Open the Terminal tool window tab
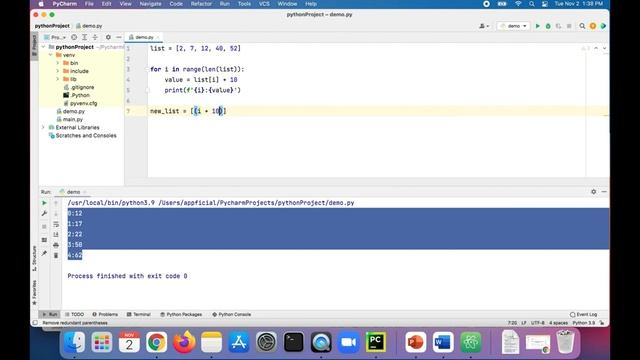 138,314
